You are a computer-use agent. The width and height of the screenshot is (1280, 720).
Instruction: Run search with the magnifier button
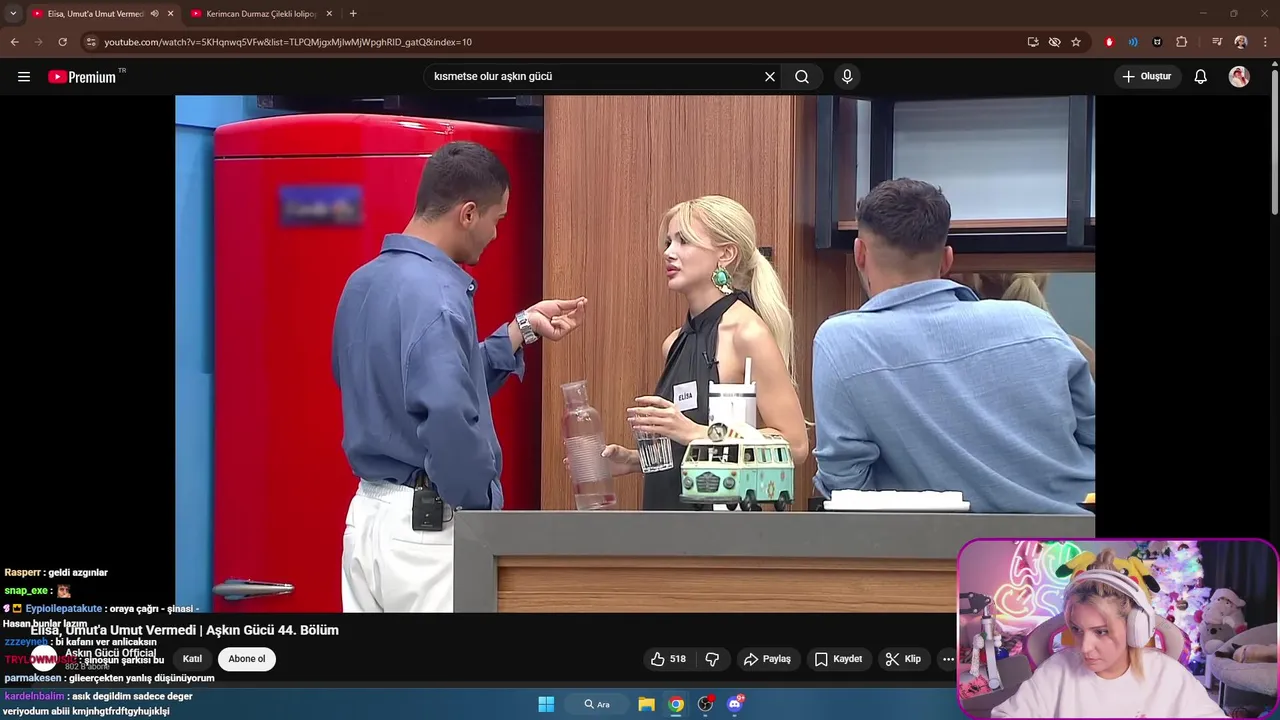802,77
